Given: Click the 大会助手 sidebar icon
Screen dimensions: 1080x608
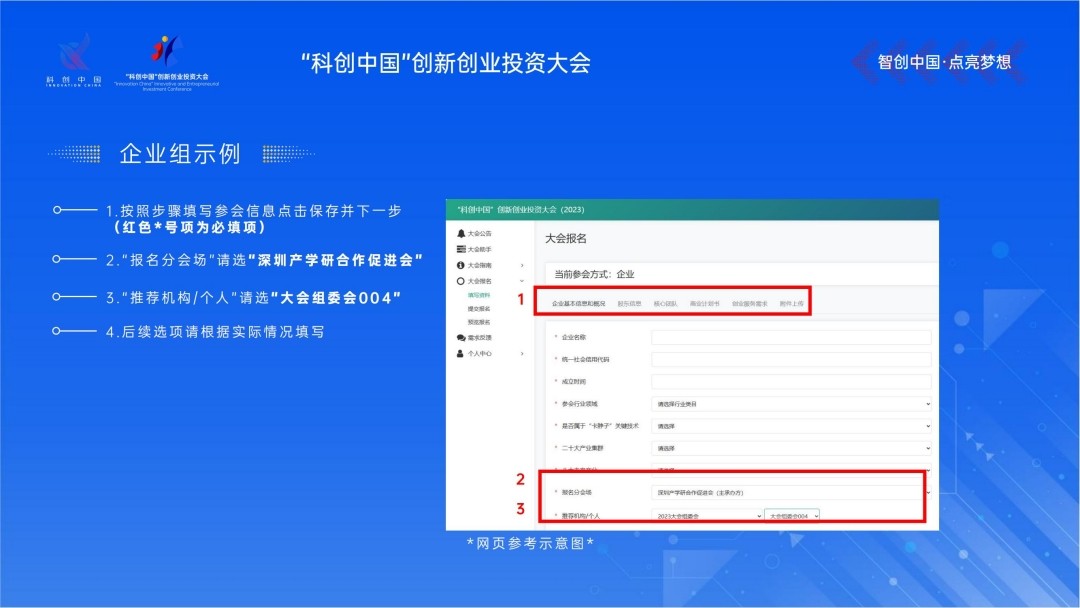Looking at the screenshot, I should 461,249.
